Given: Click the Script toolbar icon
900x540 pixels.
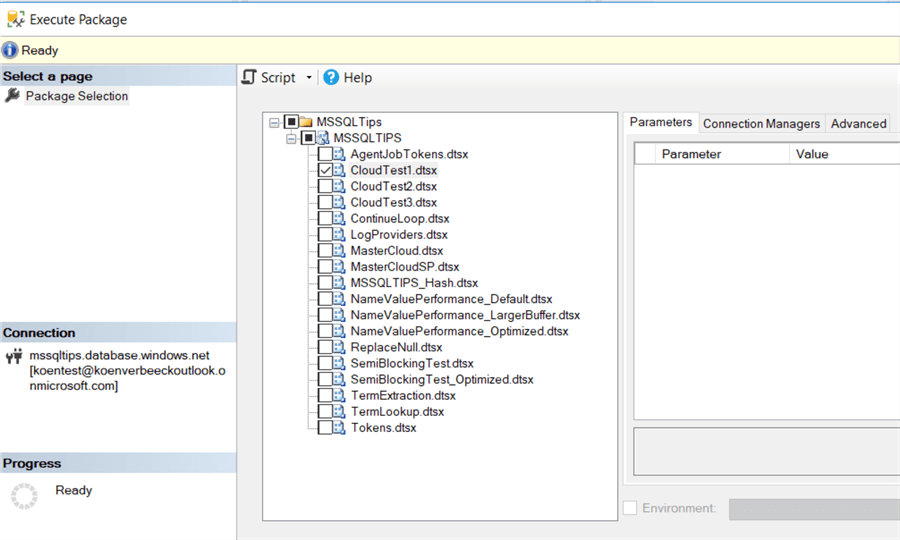Looking at the screenshot, I should click(x=250, y=77).
